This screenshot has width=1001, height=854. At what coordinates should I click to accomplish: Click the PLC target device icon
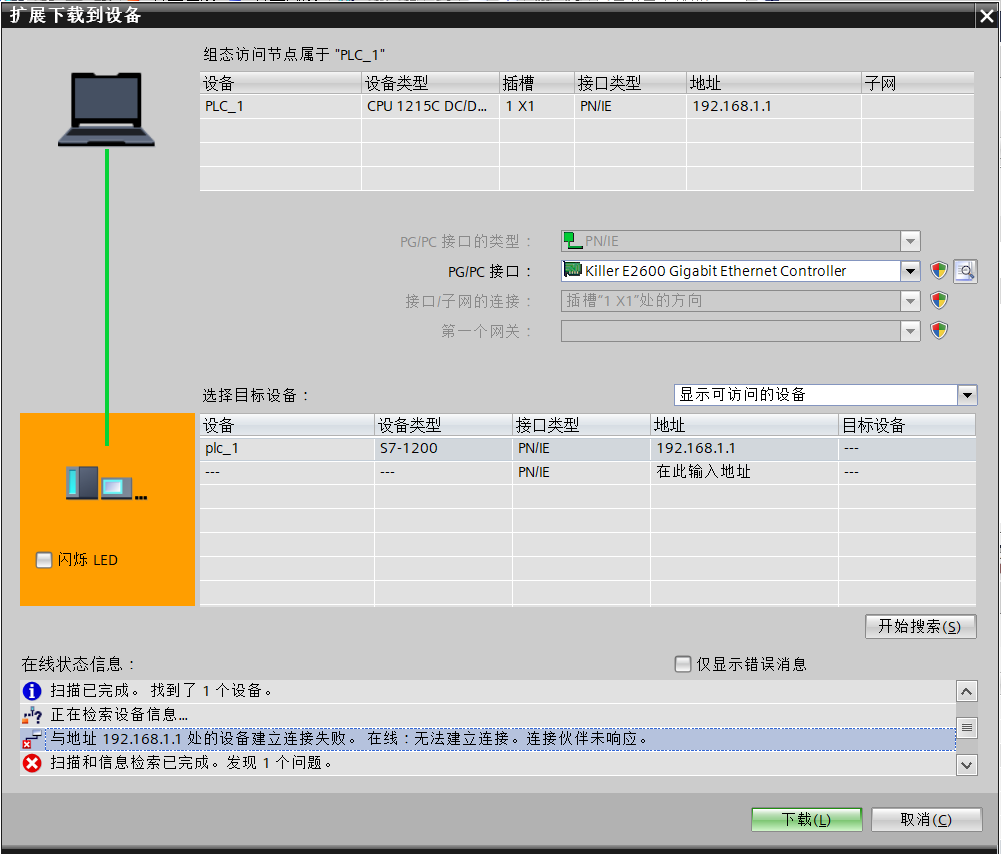(106, 483)
